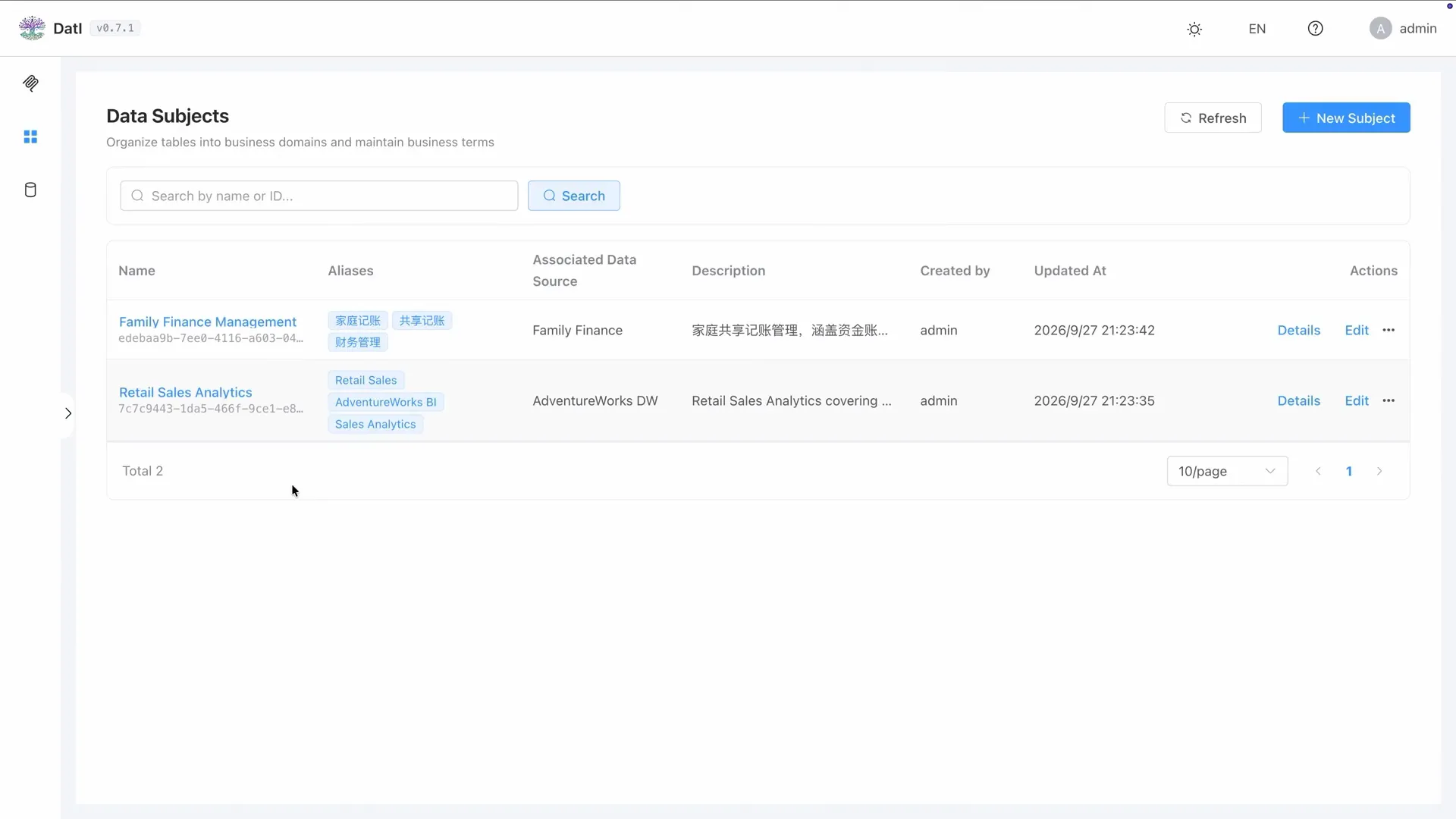The width and height of the screenshot is (1456, 819).
Task: Open more actions for Retail Sales Analytics
Action: coord(1389,400)
